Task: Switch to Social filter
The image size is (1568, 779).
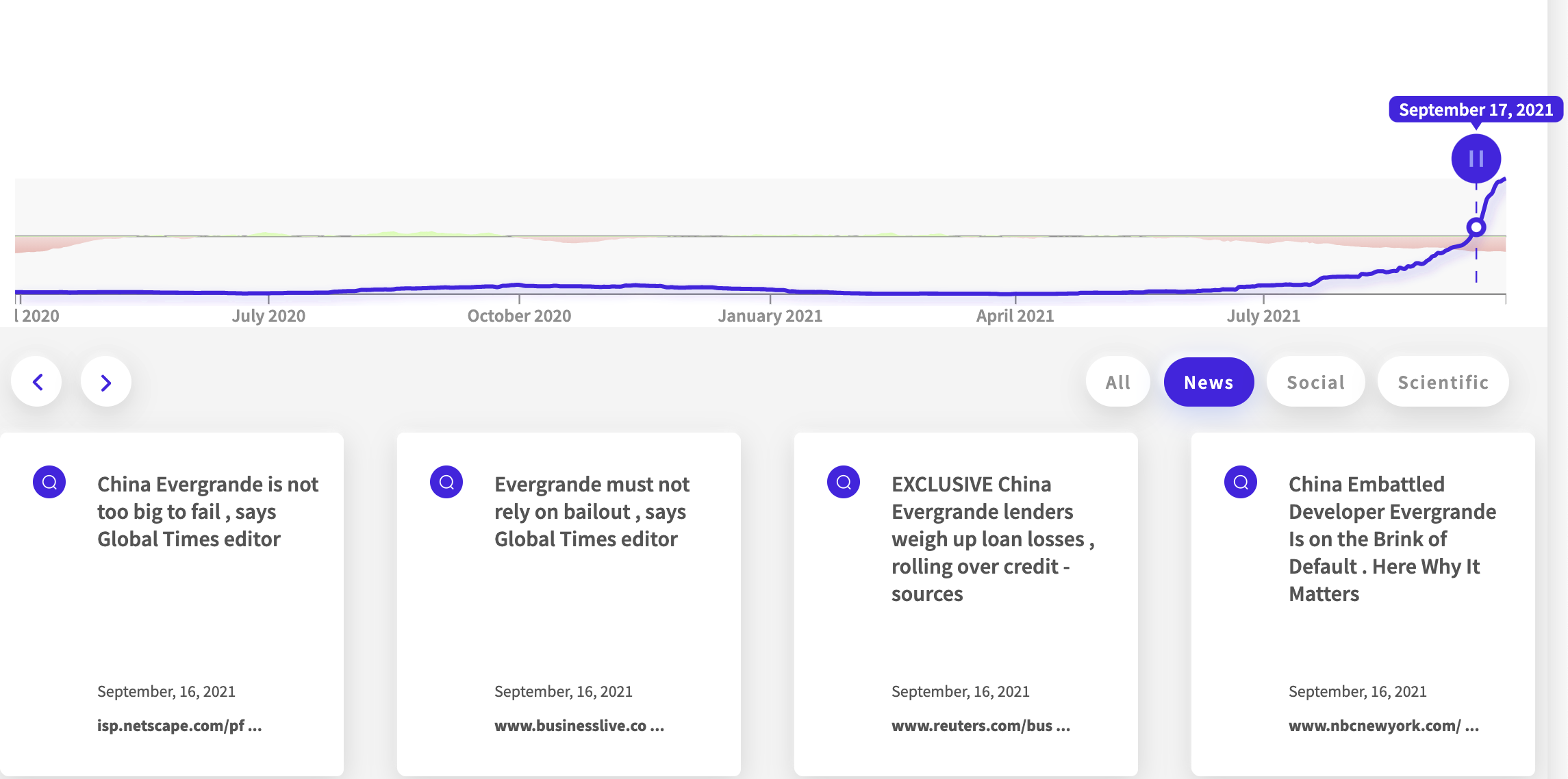Action: (x=1315, y=382)
